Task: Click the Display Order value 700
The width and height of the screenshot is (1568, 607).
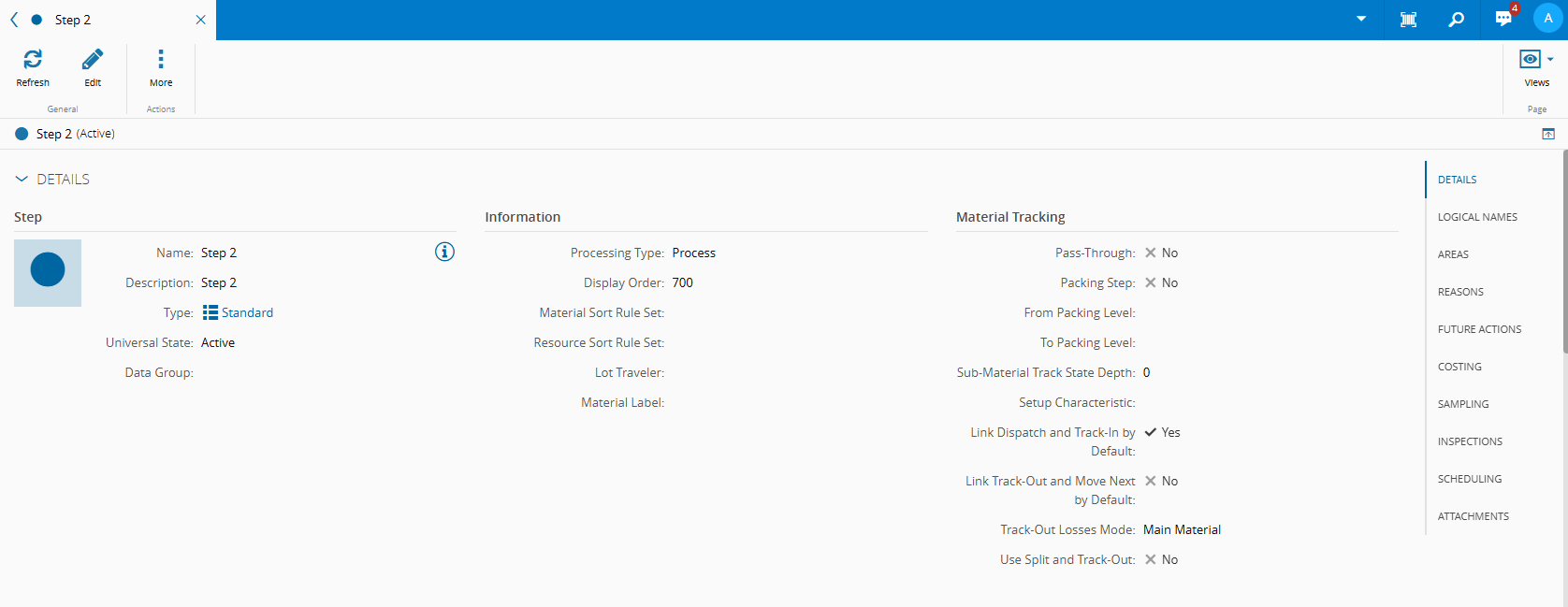Action: point(682,282)
